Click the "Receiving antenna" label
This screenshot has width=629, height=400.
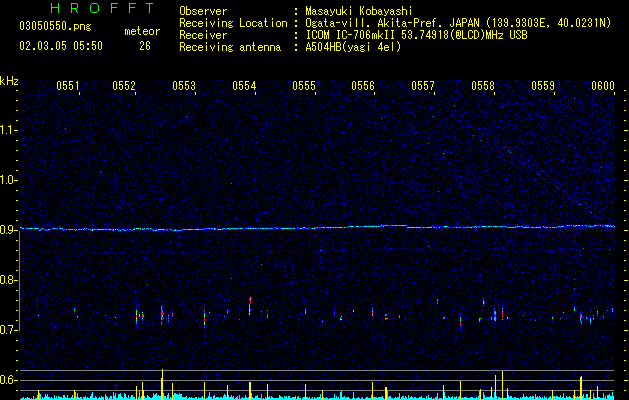pyautogui.click(x=230, y=47)
